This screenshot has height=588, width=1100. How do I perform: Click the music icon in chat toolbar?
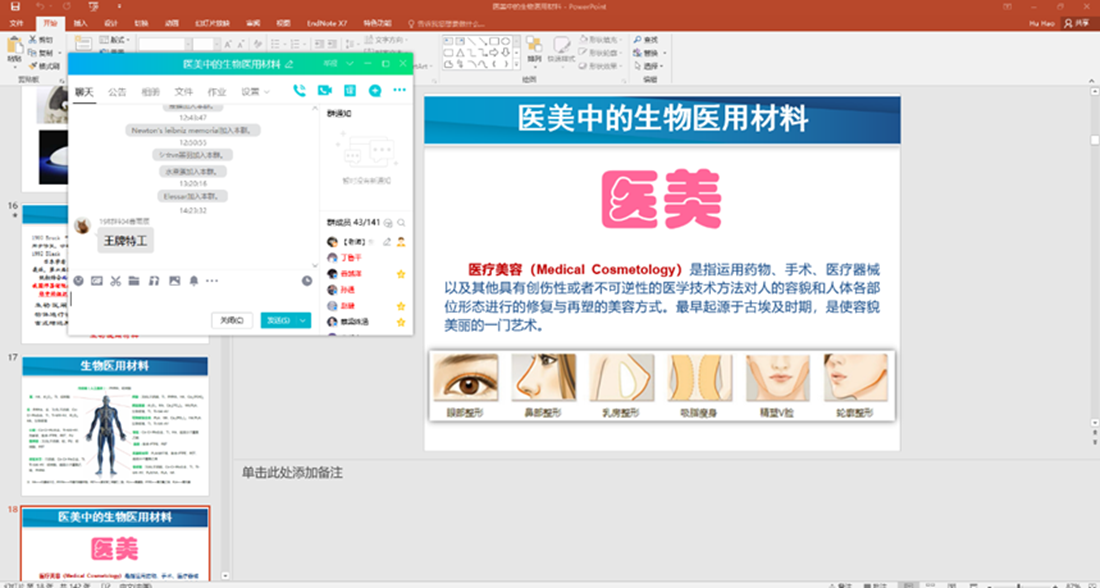pos(154,281)
